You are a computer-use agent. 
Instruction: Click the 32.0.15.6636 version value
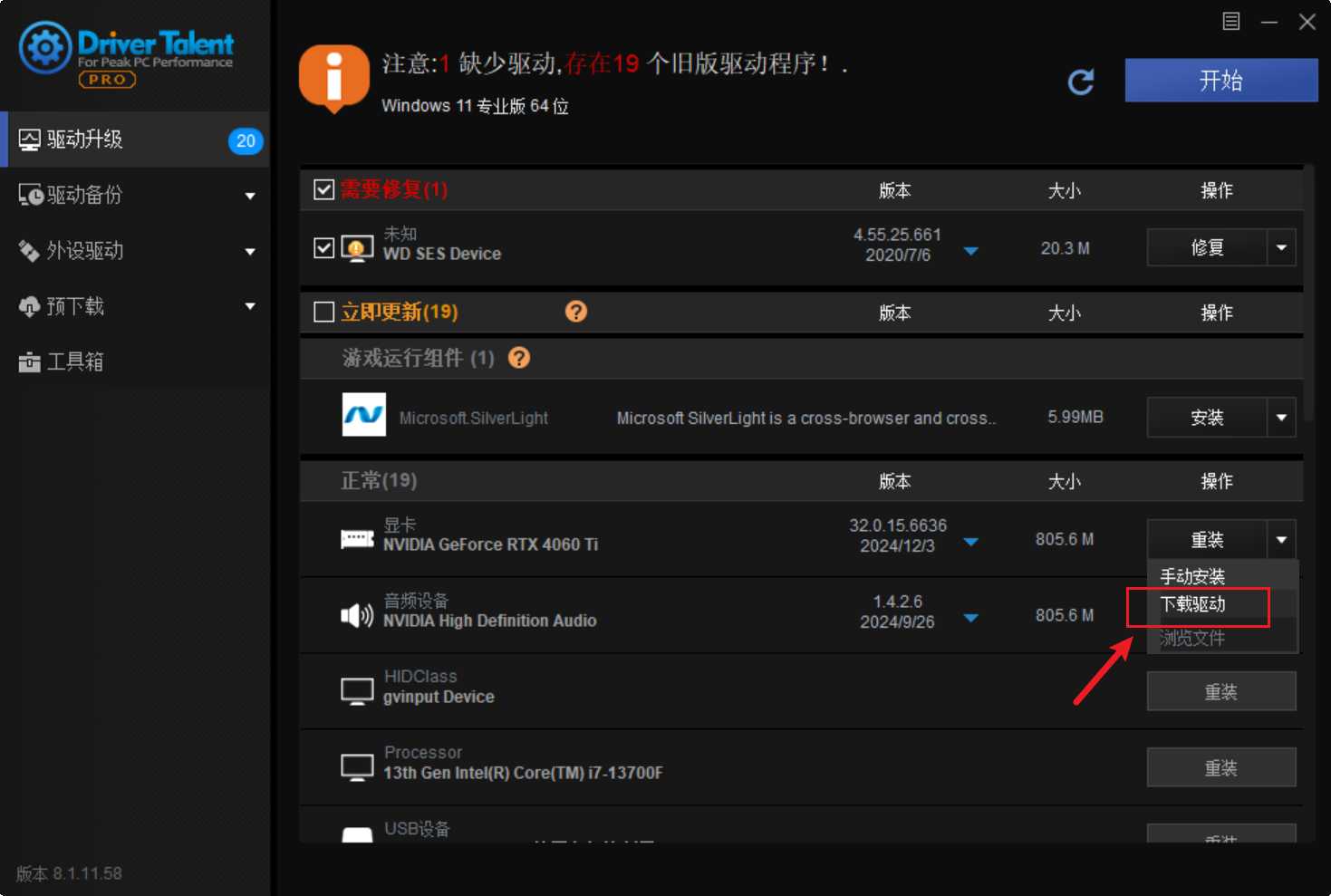[x=898, y=525]
